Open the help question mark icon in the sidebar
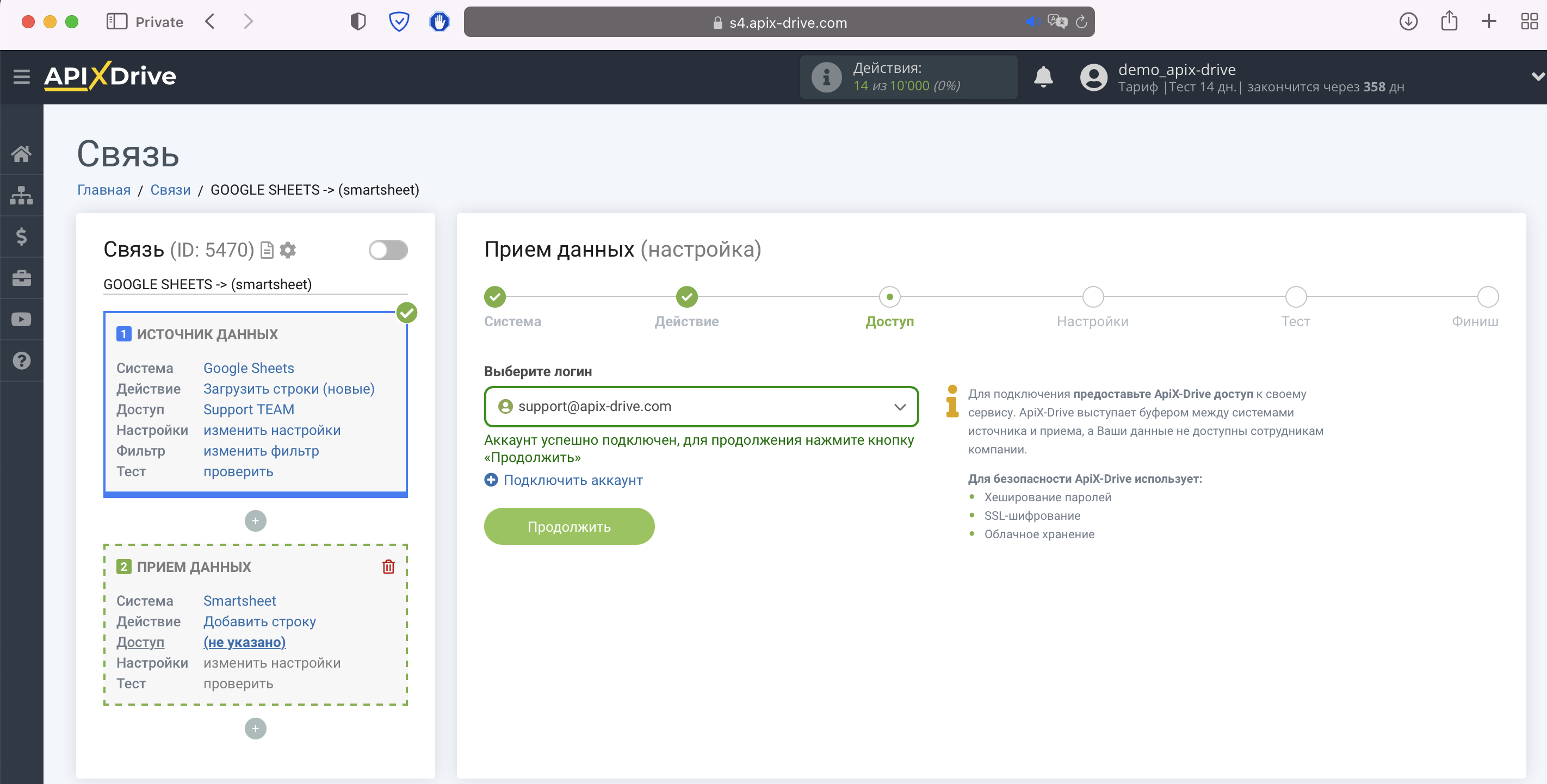Image resolution: width=1547 pixels, height=784 pixels. [22, 361]
